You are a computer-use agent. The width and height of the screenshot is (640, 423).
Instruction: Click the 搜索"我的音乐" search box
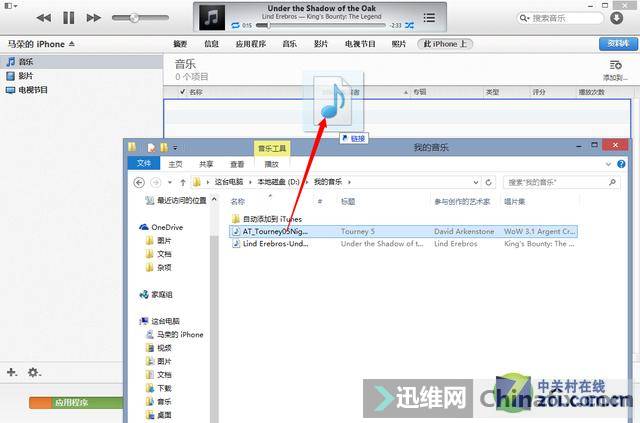pyautogui.click(x=562, y=183)
